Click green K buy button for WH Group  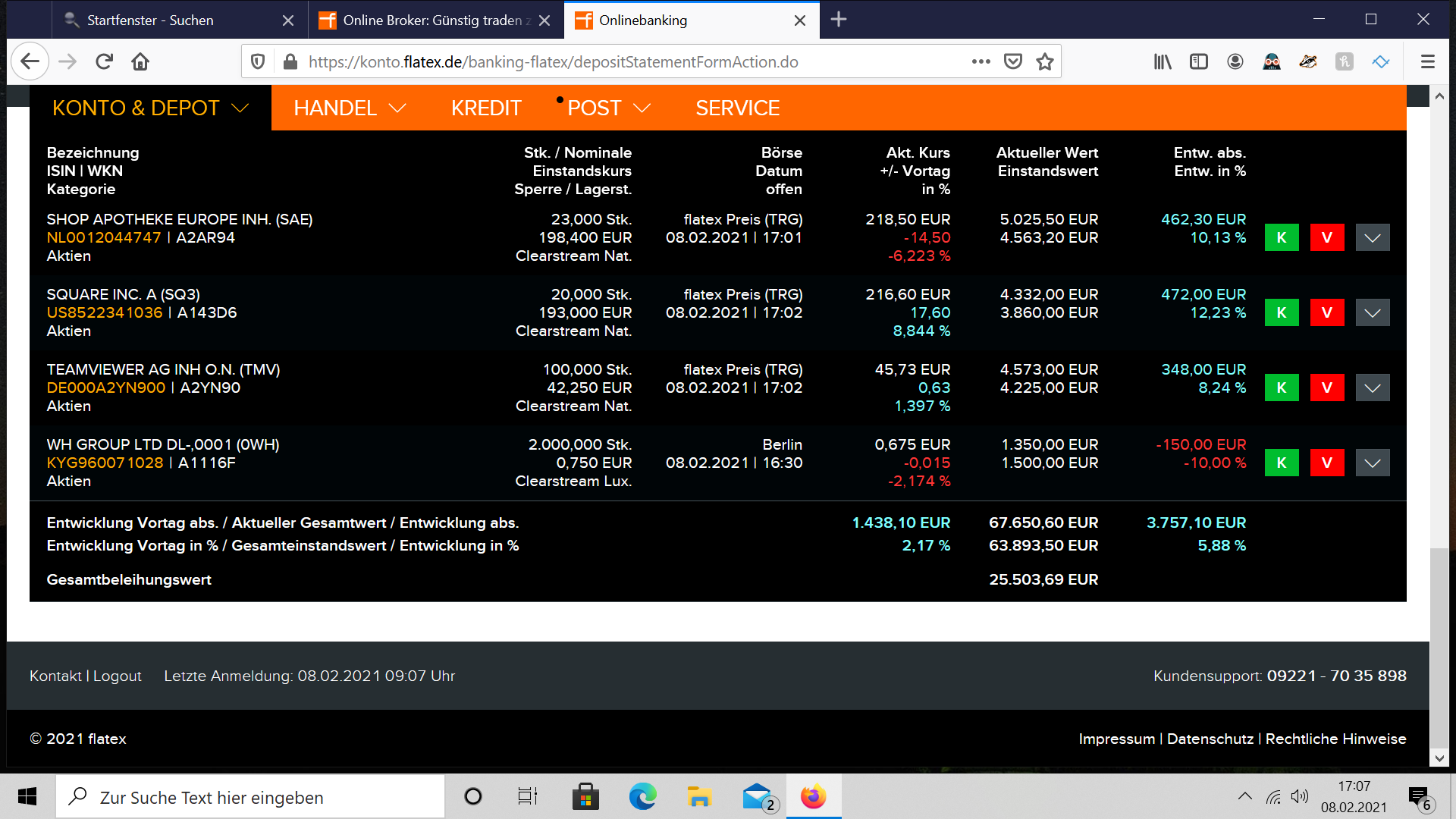(1281, 463)
